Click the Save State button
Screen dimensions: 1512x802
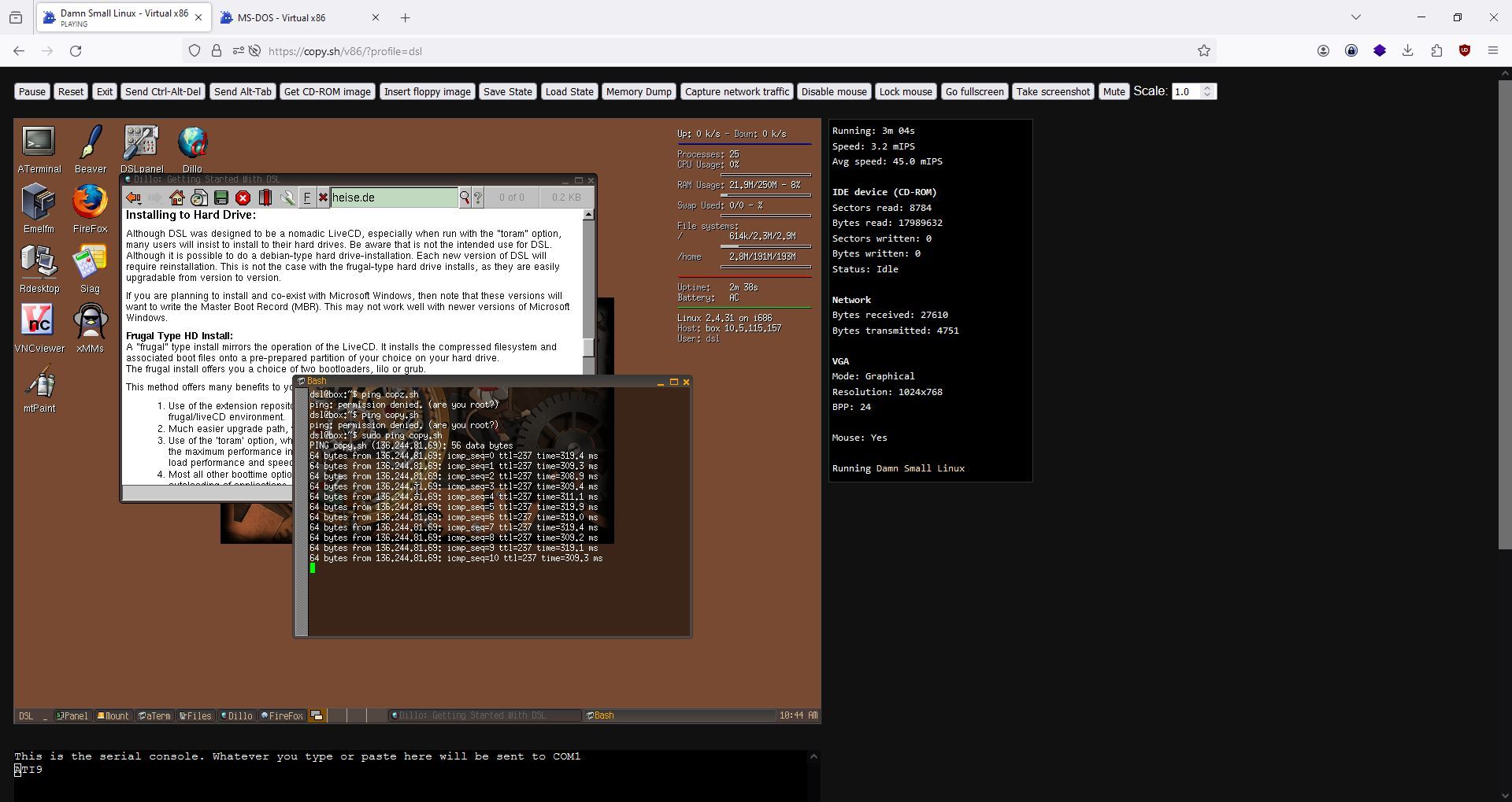(508, 92)
